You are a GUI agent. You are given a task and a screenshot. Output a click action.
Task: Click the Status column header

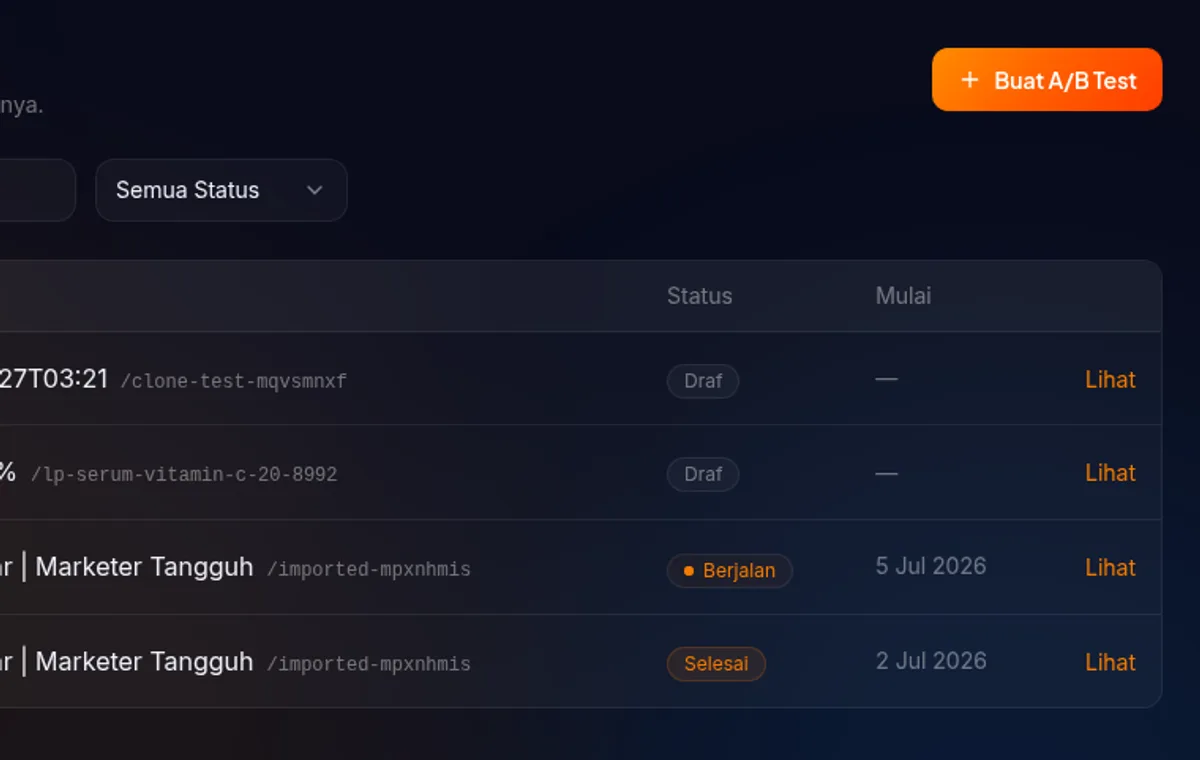tap(699, 296)
